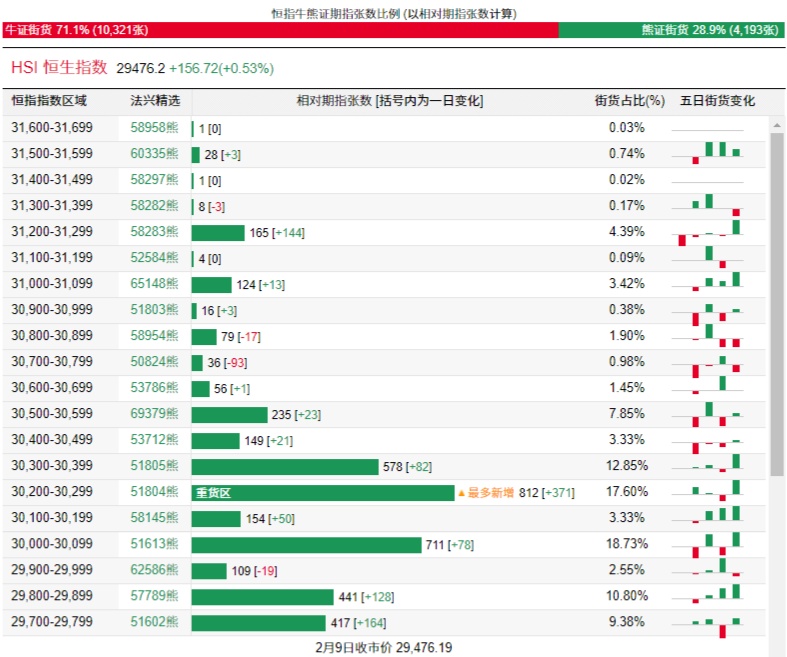Click the 36 [-93] value for 30,700-30,799
Viewport: 787px width, 657px height.
point(227,363)
